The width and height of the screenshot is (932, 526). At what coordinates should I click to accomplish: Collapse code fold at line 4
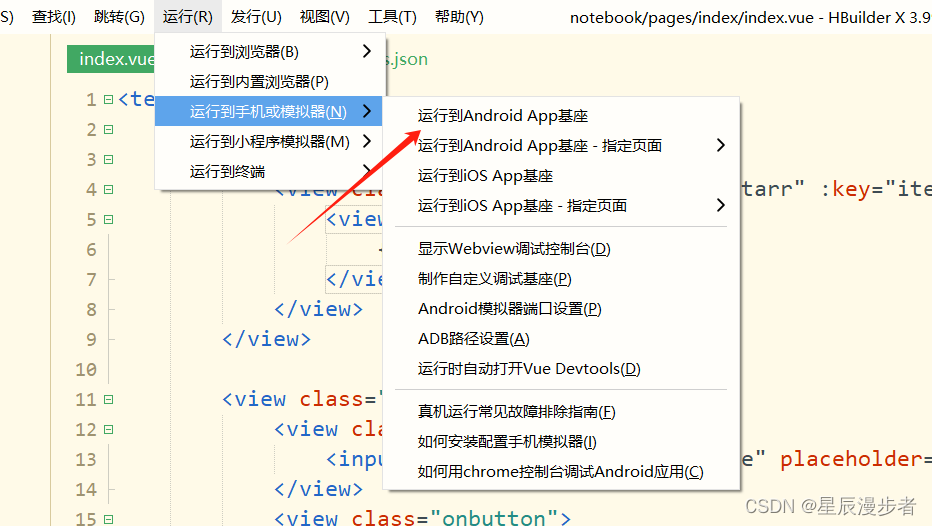pyautogui.click(x=108, y=190)
